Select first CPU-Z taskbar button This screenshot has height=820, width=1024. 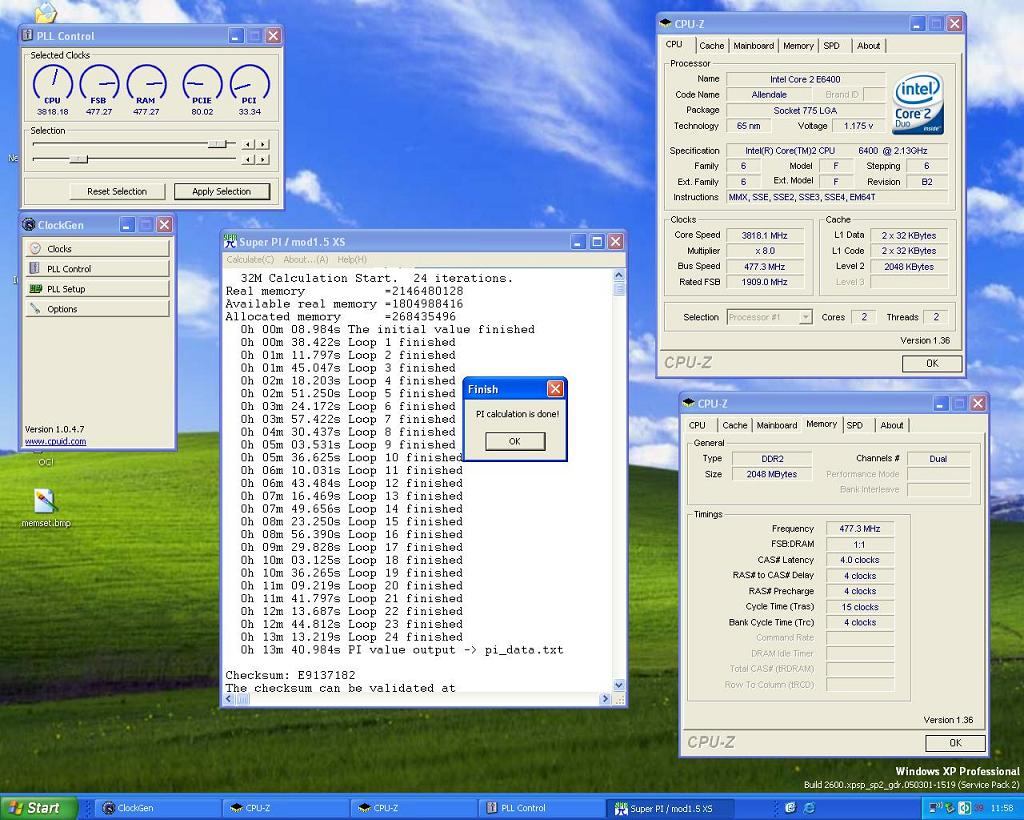(285, 808)
